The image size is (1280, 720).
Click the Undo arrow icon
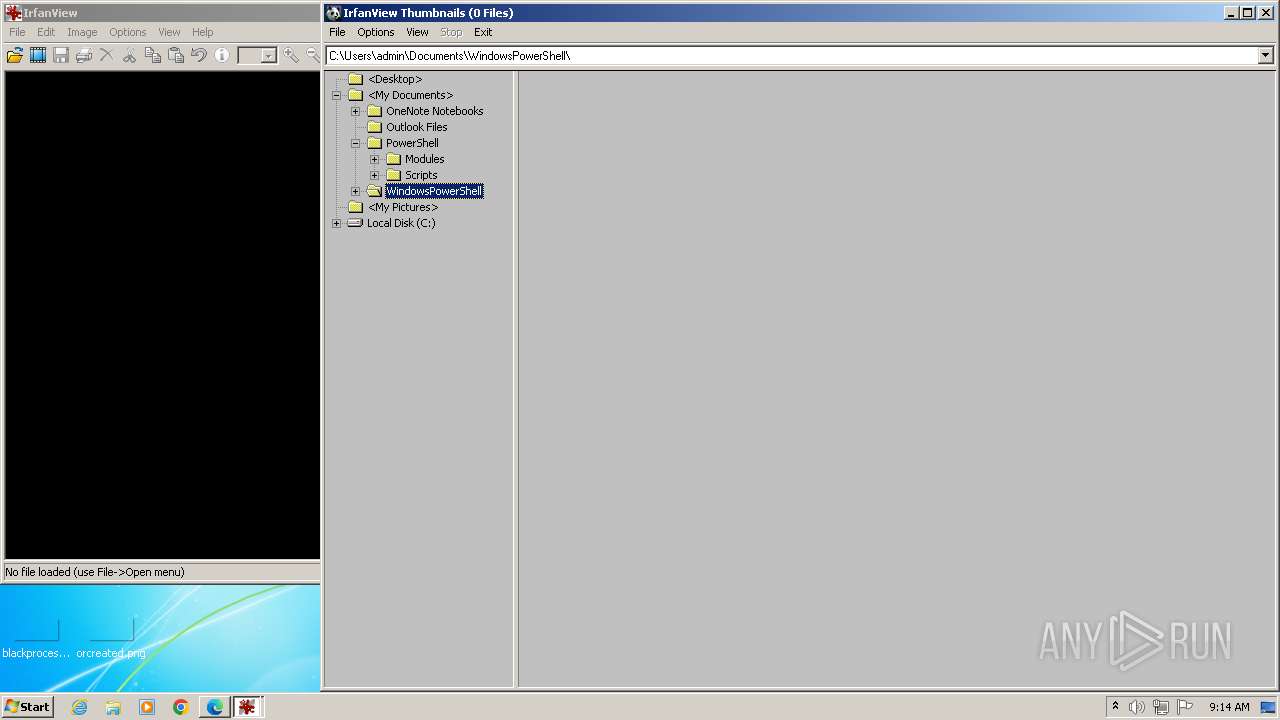coord(199,56)
